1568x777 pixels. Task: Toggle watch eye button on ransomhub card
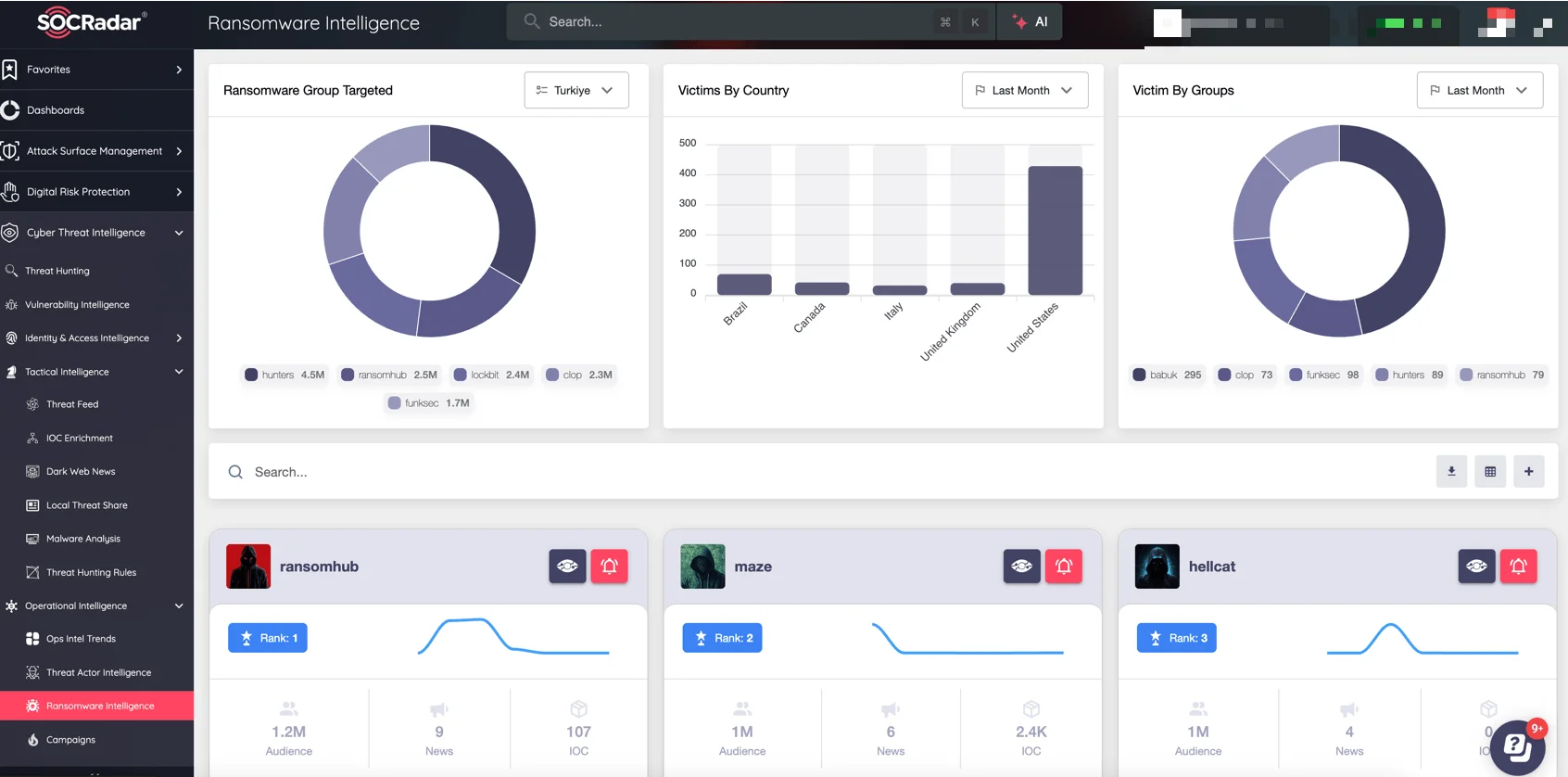(567, 566)
